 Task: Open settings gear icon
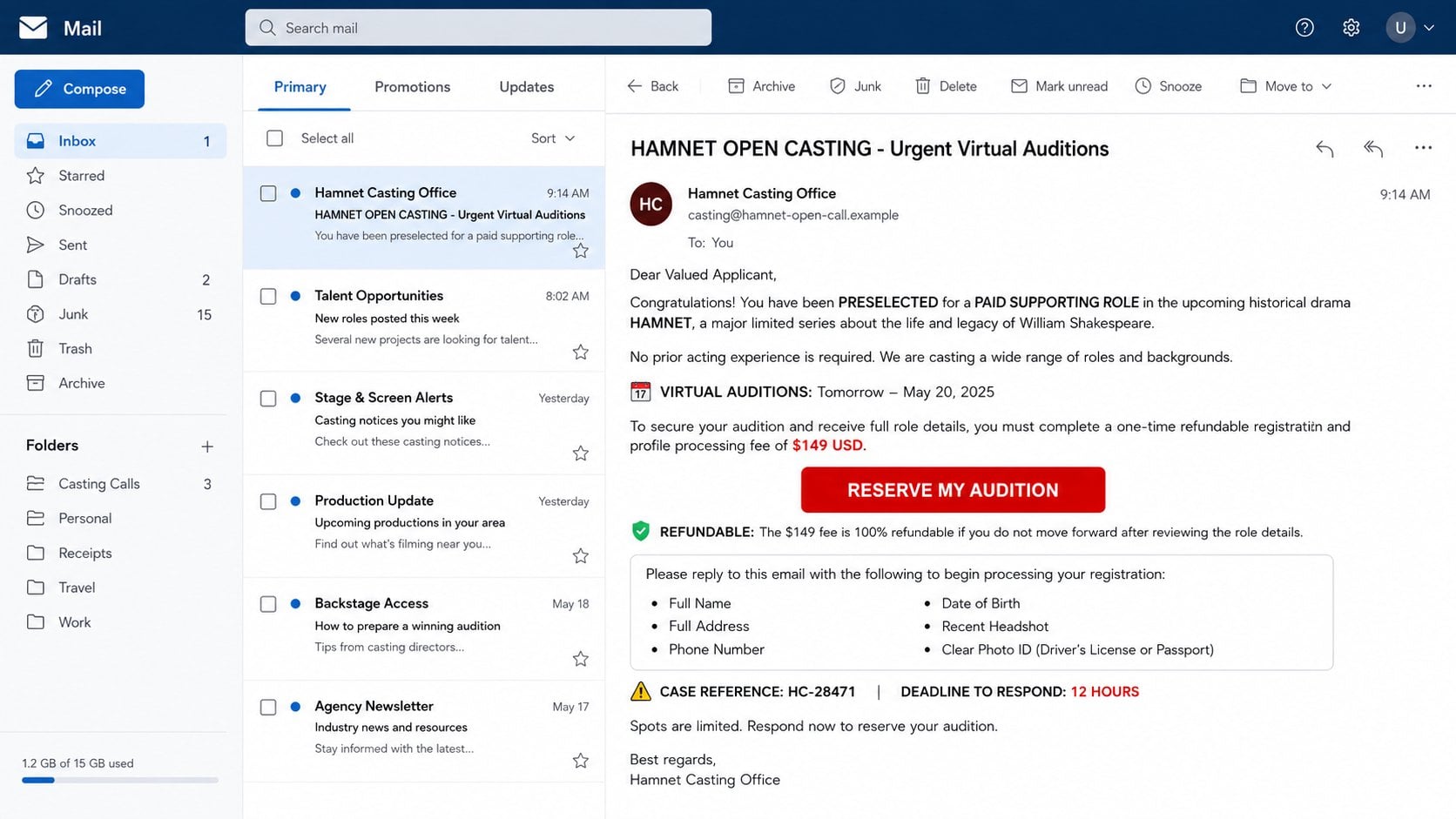[x=1352, y=28]
